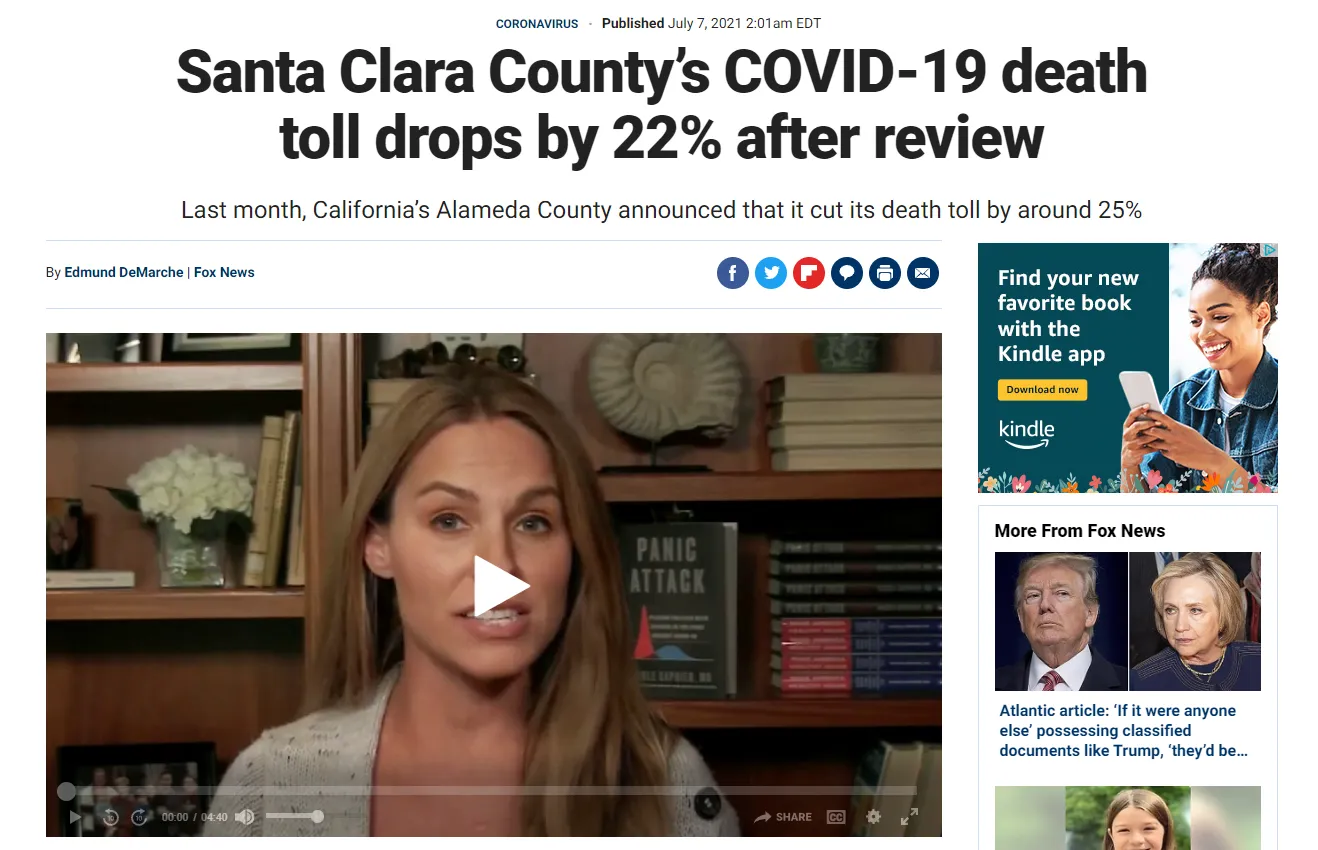The width and height of the screenshot is (1318, 850).
Task: Skip video forward 10 seconds
Action: coord(140,817)
